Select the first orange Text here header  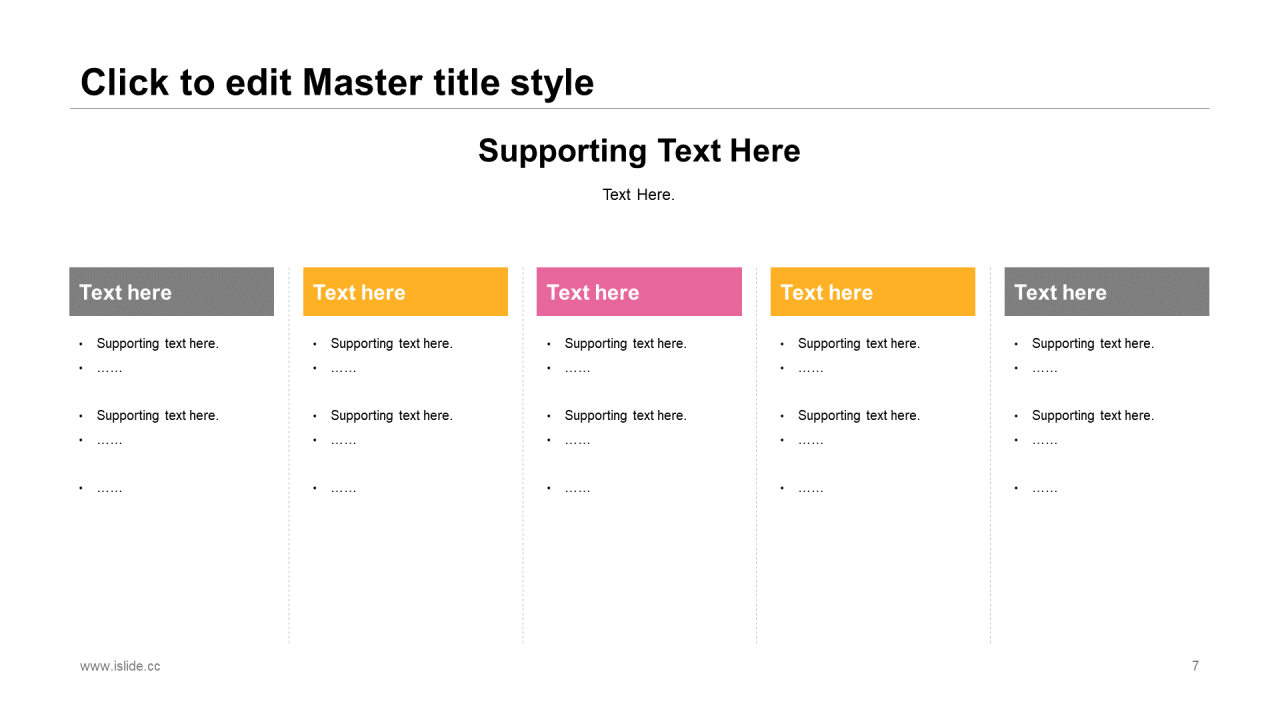click(405, 292)
